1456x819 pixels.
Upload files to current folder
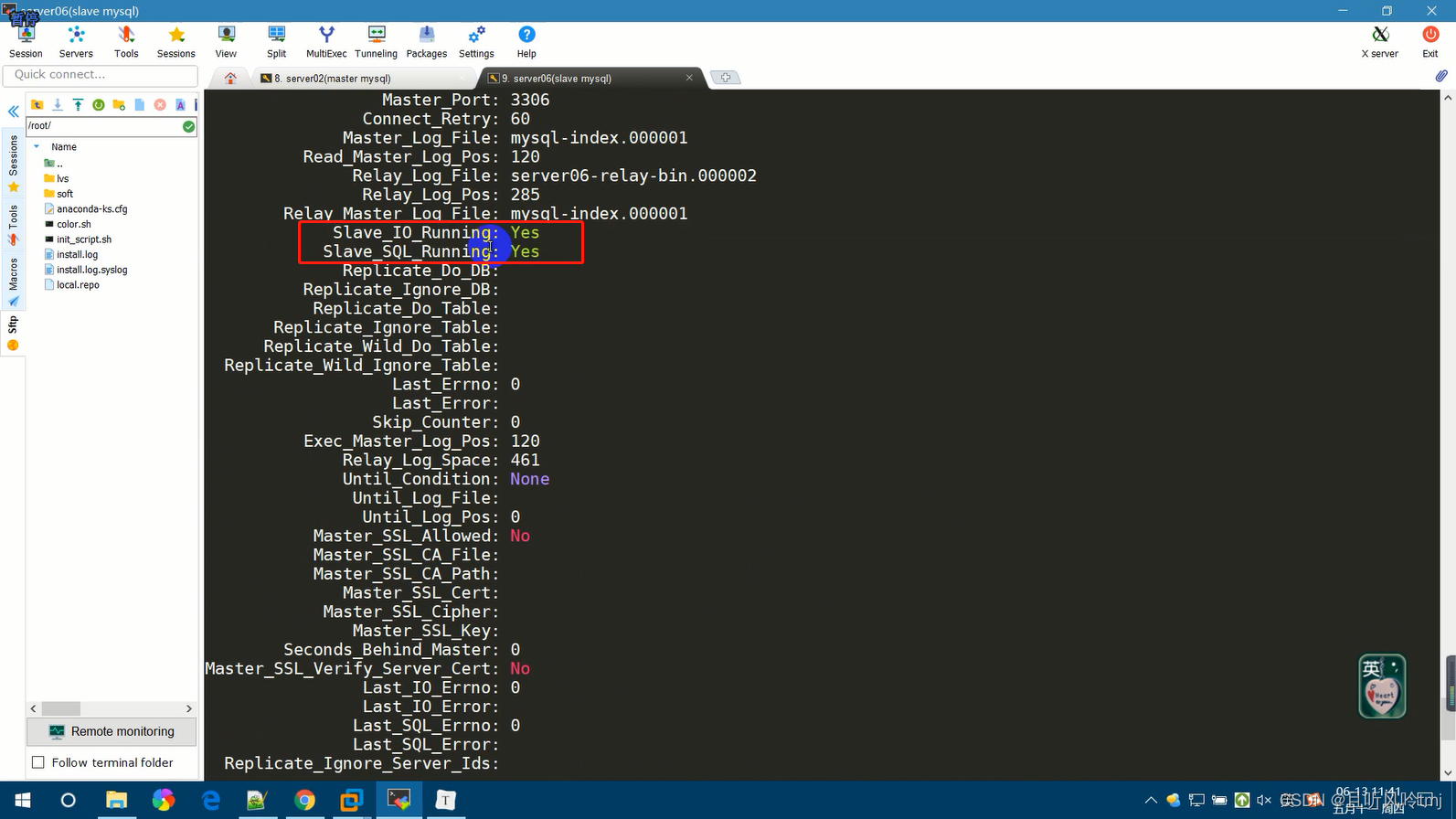[x=78, y=105]
